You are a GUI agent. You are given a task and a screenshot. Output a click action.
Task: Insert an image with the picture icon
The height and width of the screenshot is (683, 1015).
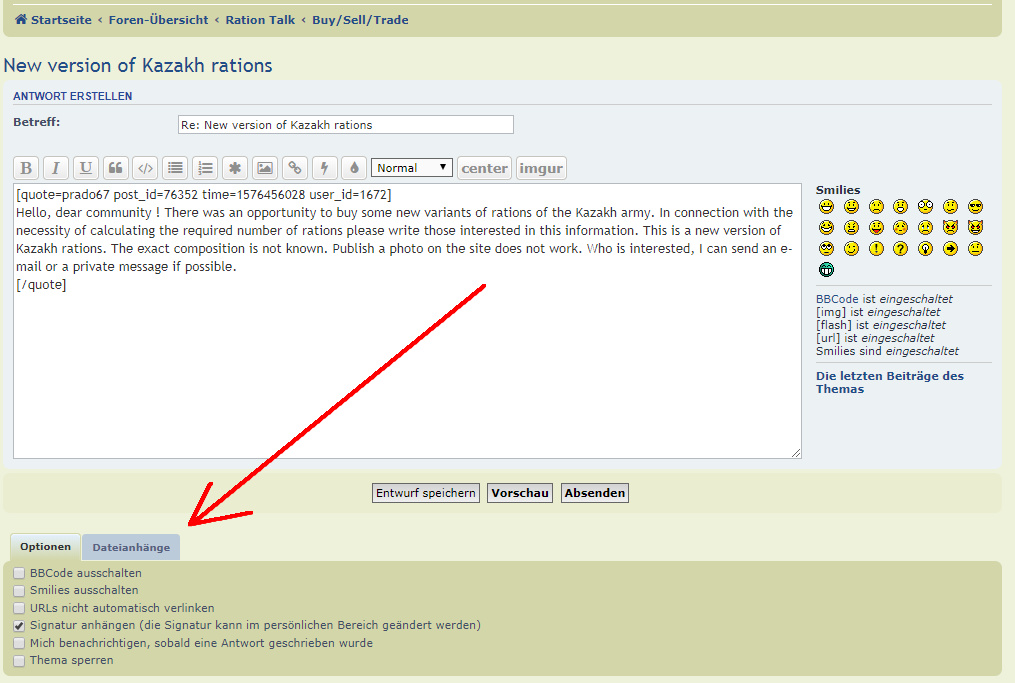[x=264, y=168]
